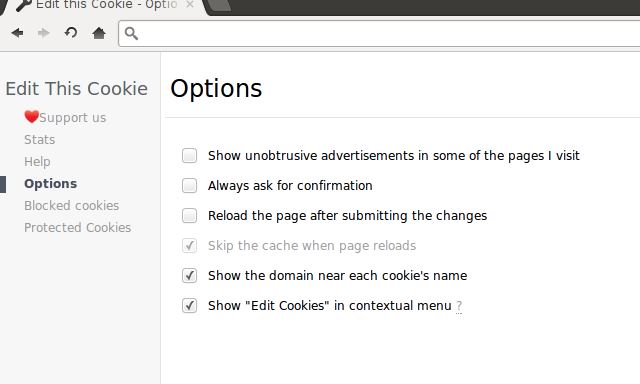
Task: Click the red heart Support icon
Action: 31,117
